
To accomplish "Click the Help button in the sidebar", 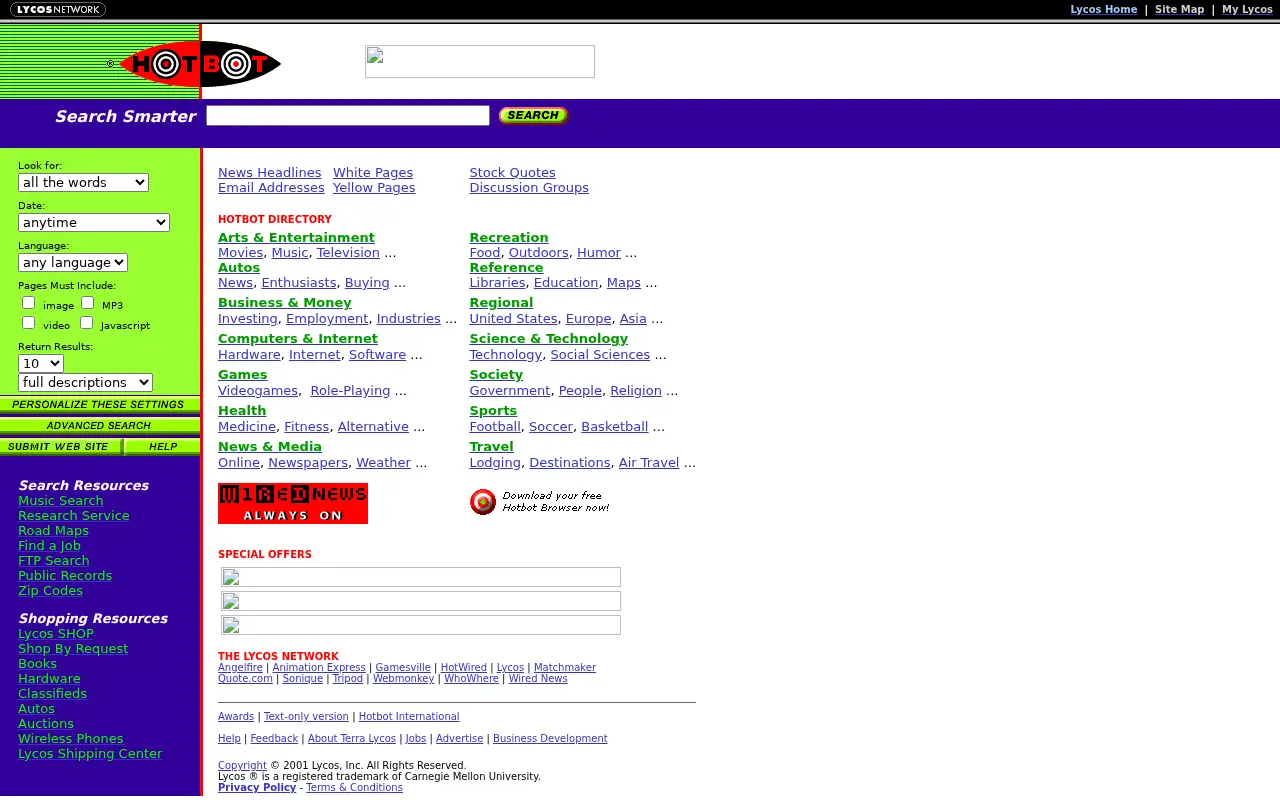I will tap(162, 447).
